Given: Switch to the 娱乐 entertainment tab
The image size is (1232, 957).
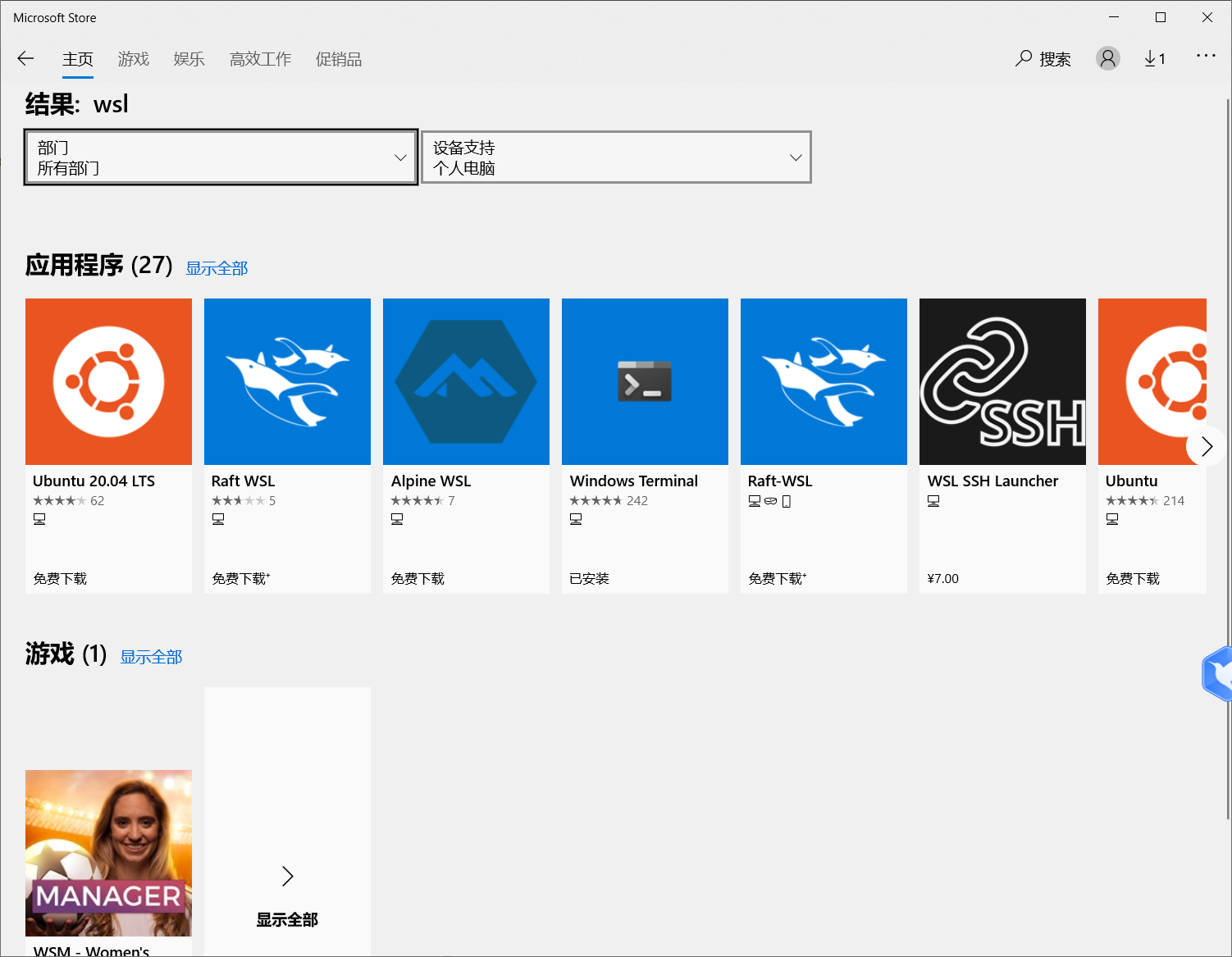Looking at the screenshot, I should (x=189, y=59).
